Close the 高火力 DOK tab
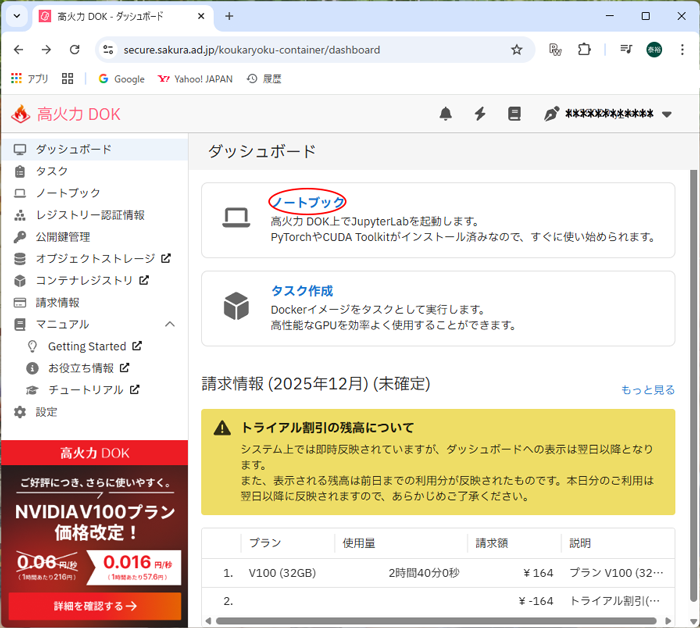The width and height of the screenshot is (700, 628). pyautogui.click(x=201, y=16)
